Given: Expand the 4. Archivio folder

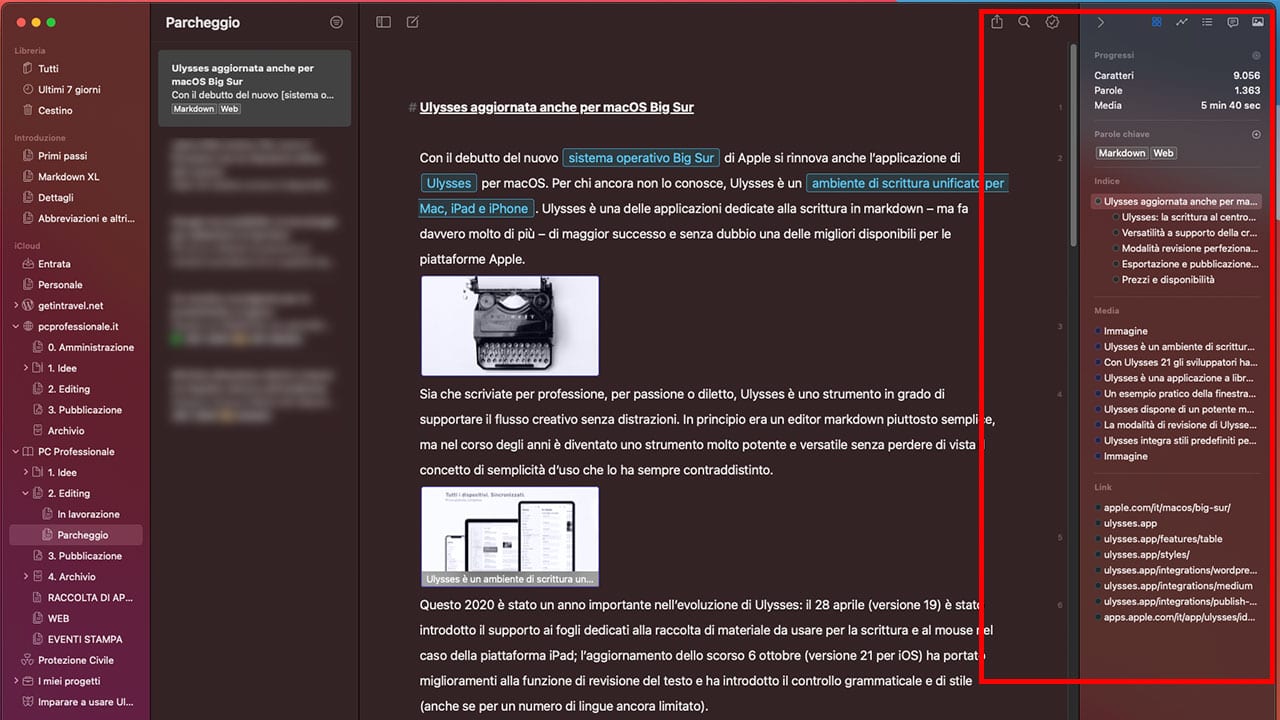Looking at the screenshot, I should [x=26, y=577].
